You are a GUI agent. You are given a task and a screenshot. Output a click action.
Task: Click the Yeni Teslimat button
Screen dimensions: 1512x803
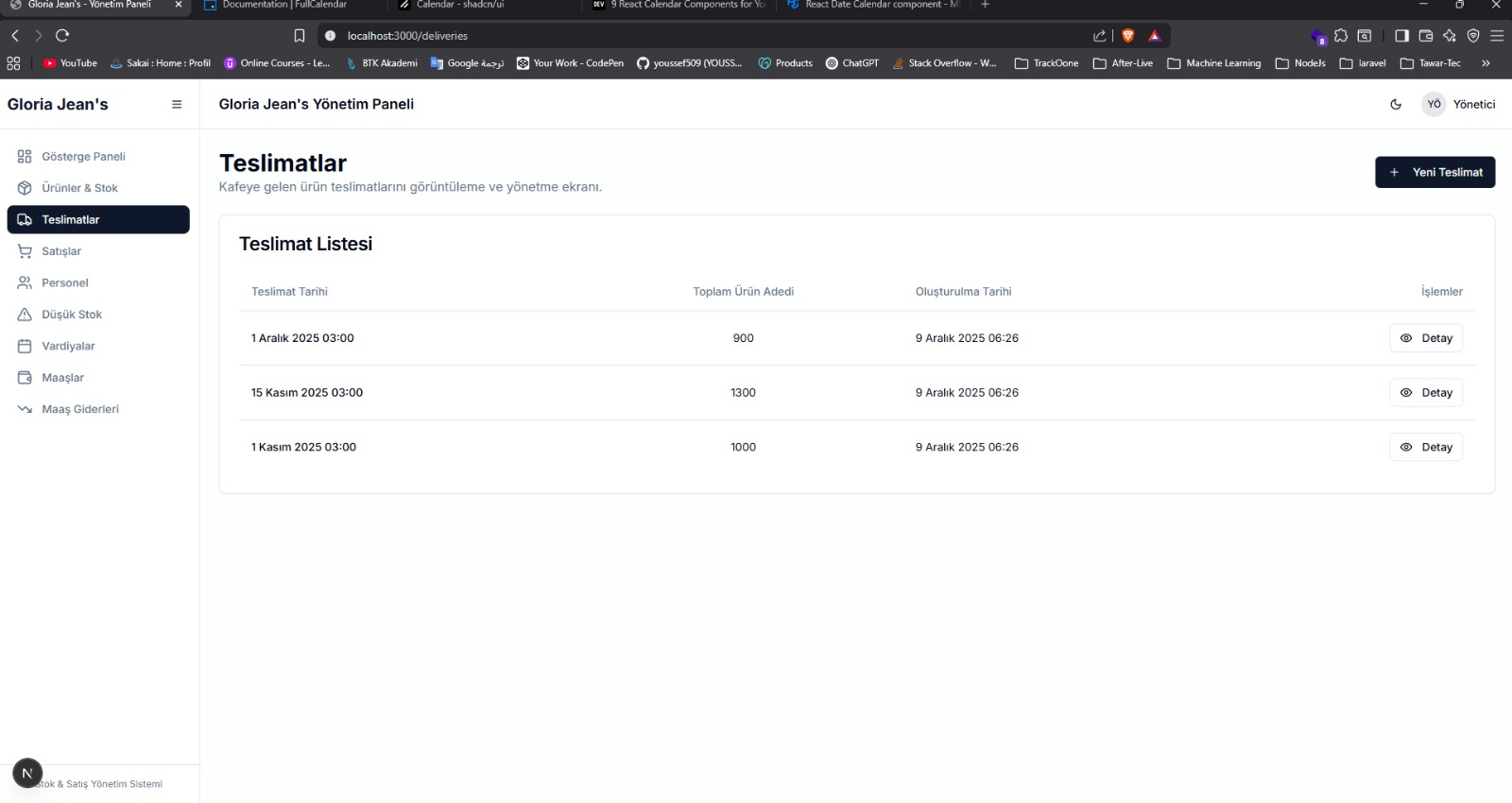[1435, 172]
